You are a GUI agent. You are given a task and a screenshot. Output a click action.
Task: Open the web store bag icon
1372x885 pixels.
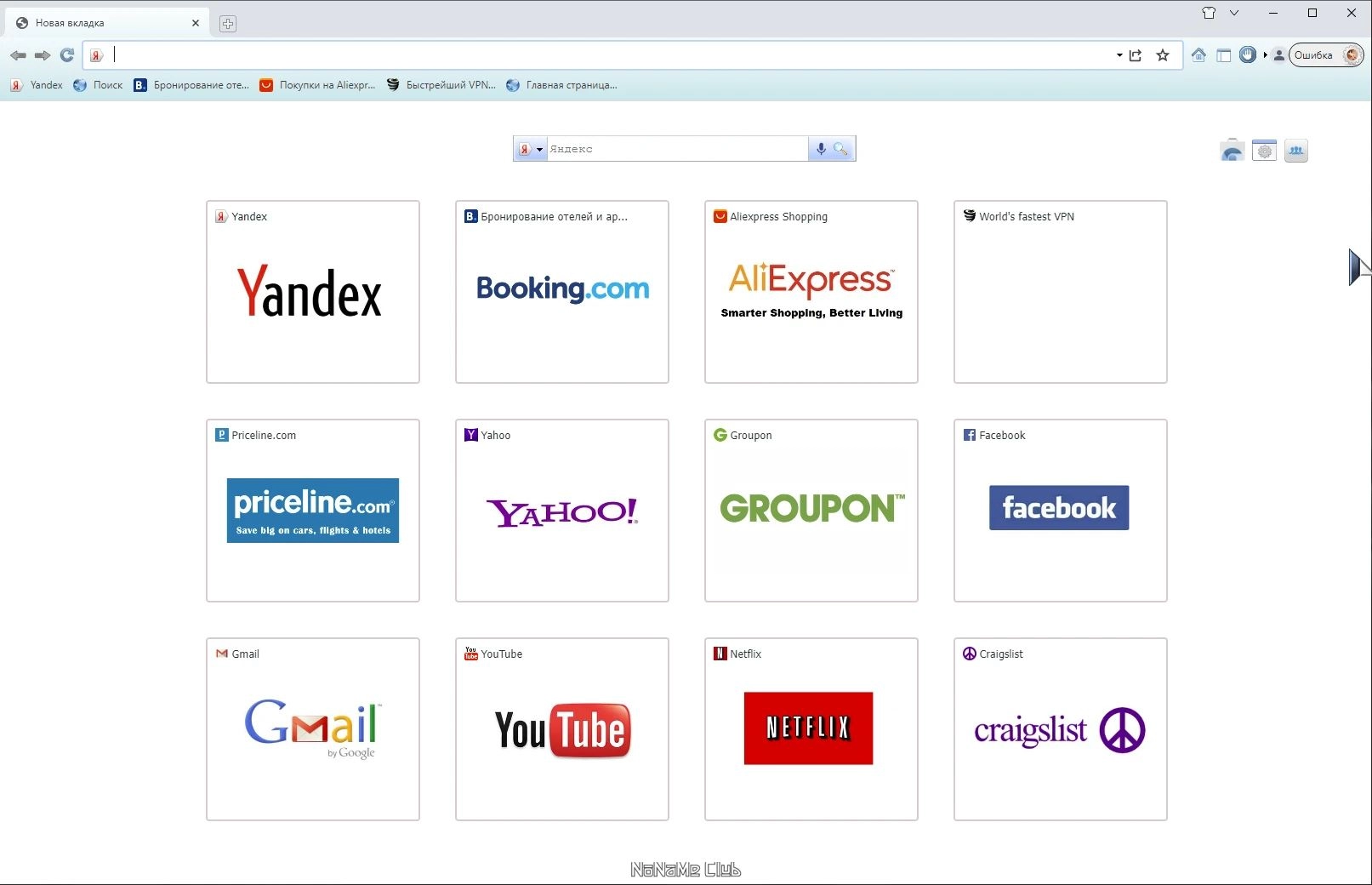click(x=1232, y=151)
